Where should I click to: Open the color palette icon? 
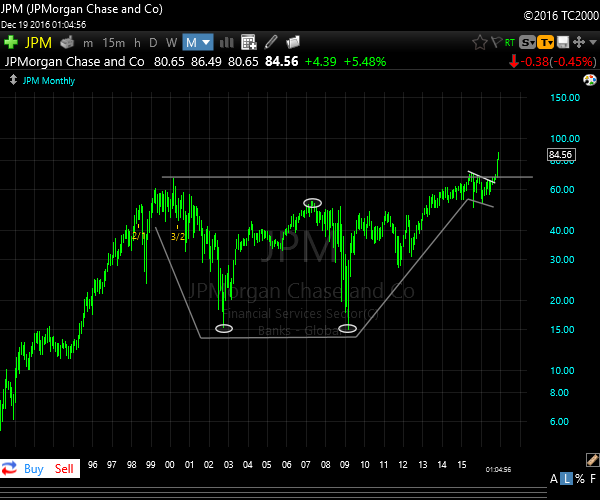590,80
